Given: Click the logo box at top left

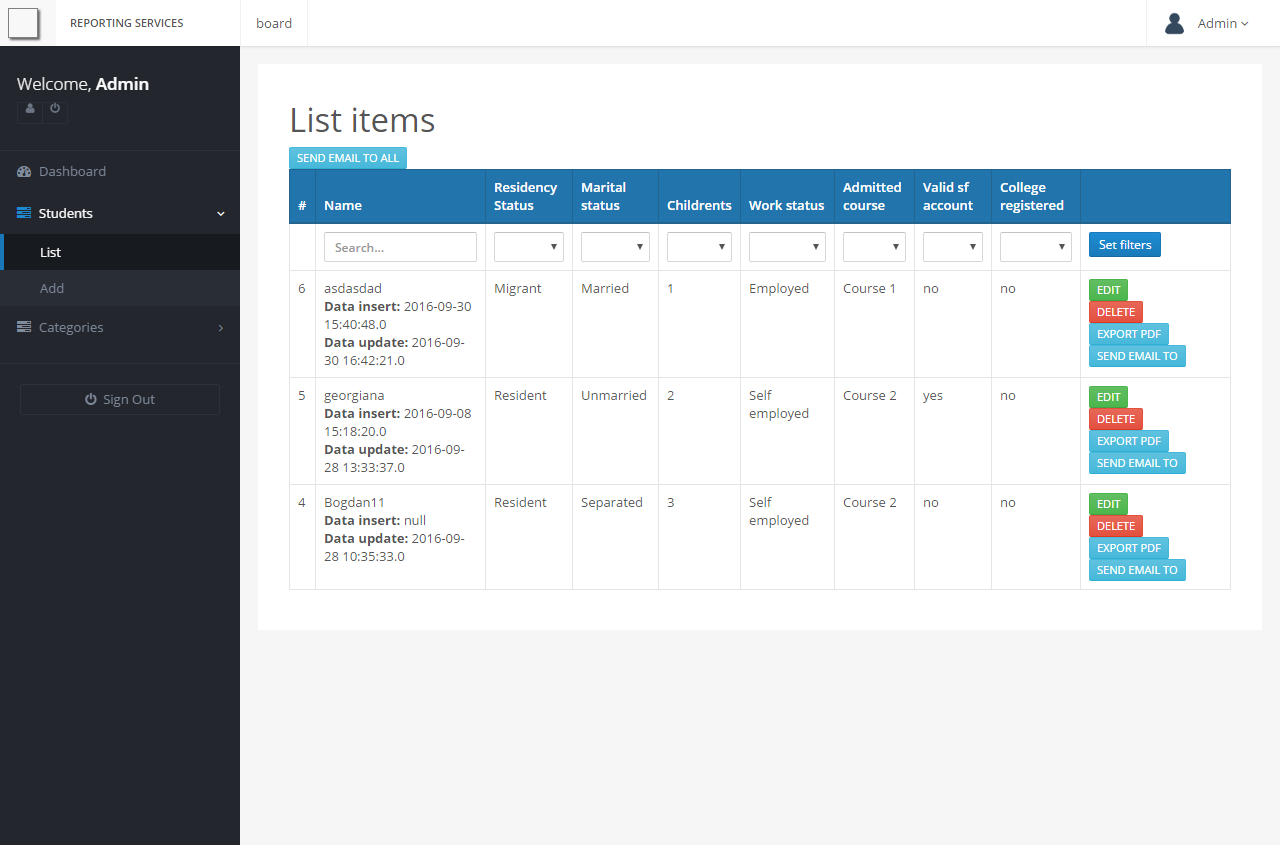Looking at the screenshot, I should click(23, 23).
